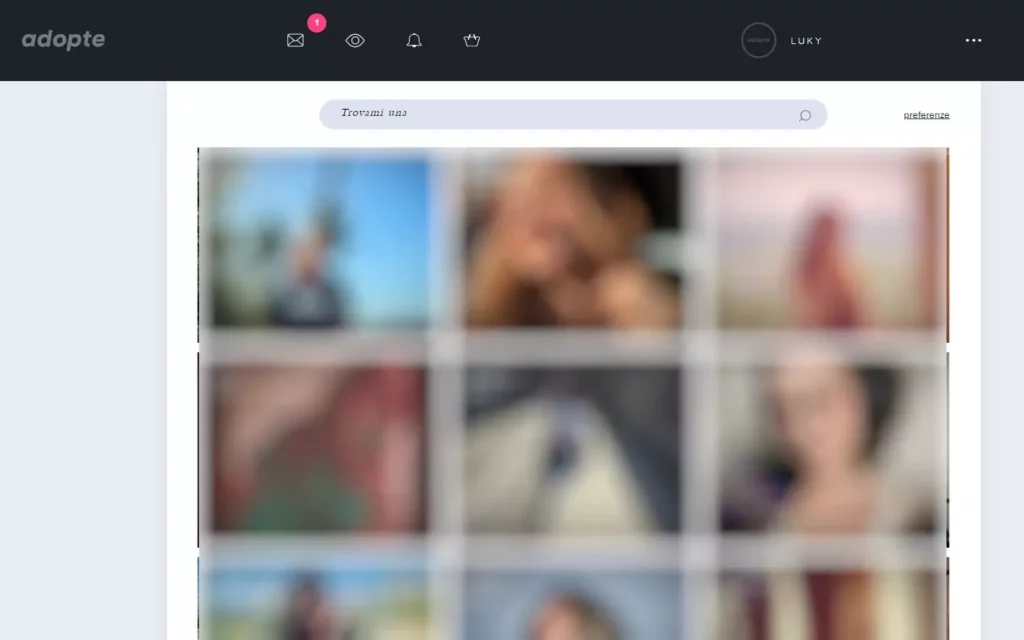Screen dimensions: 1024x640
Task: Open the notifications bell
Action: click(x=414, y=40)
